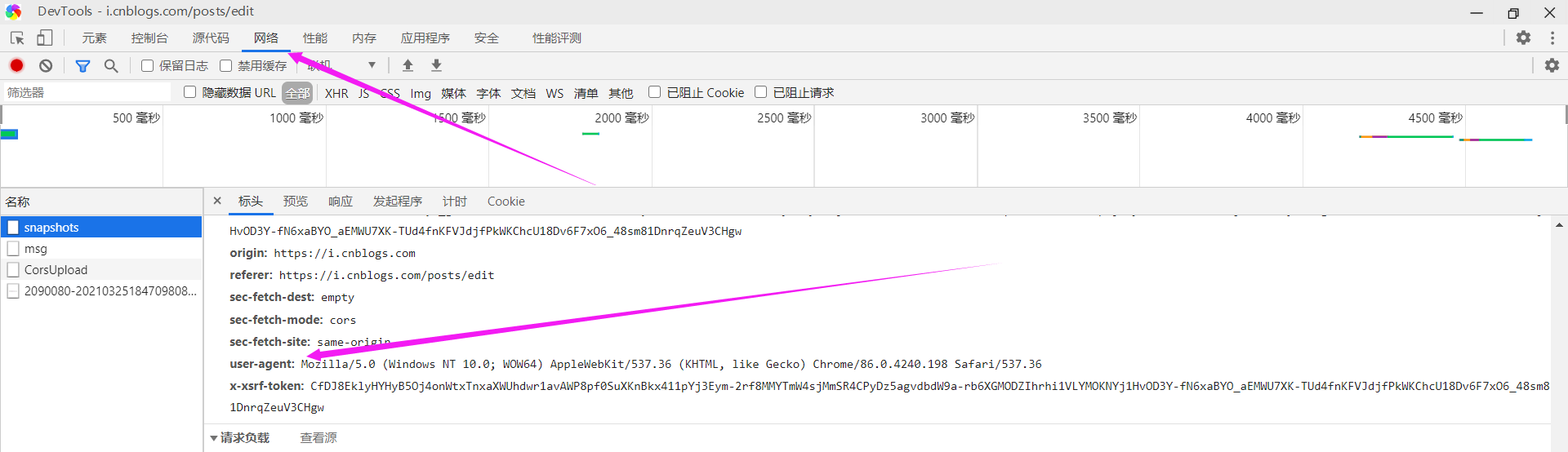Filter requests by 媒体 type
The height and width of the screenshot is (452, 1568).
pyautogui.click(x=453, y=93)
